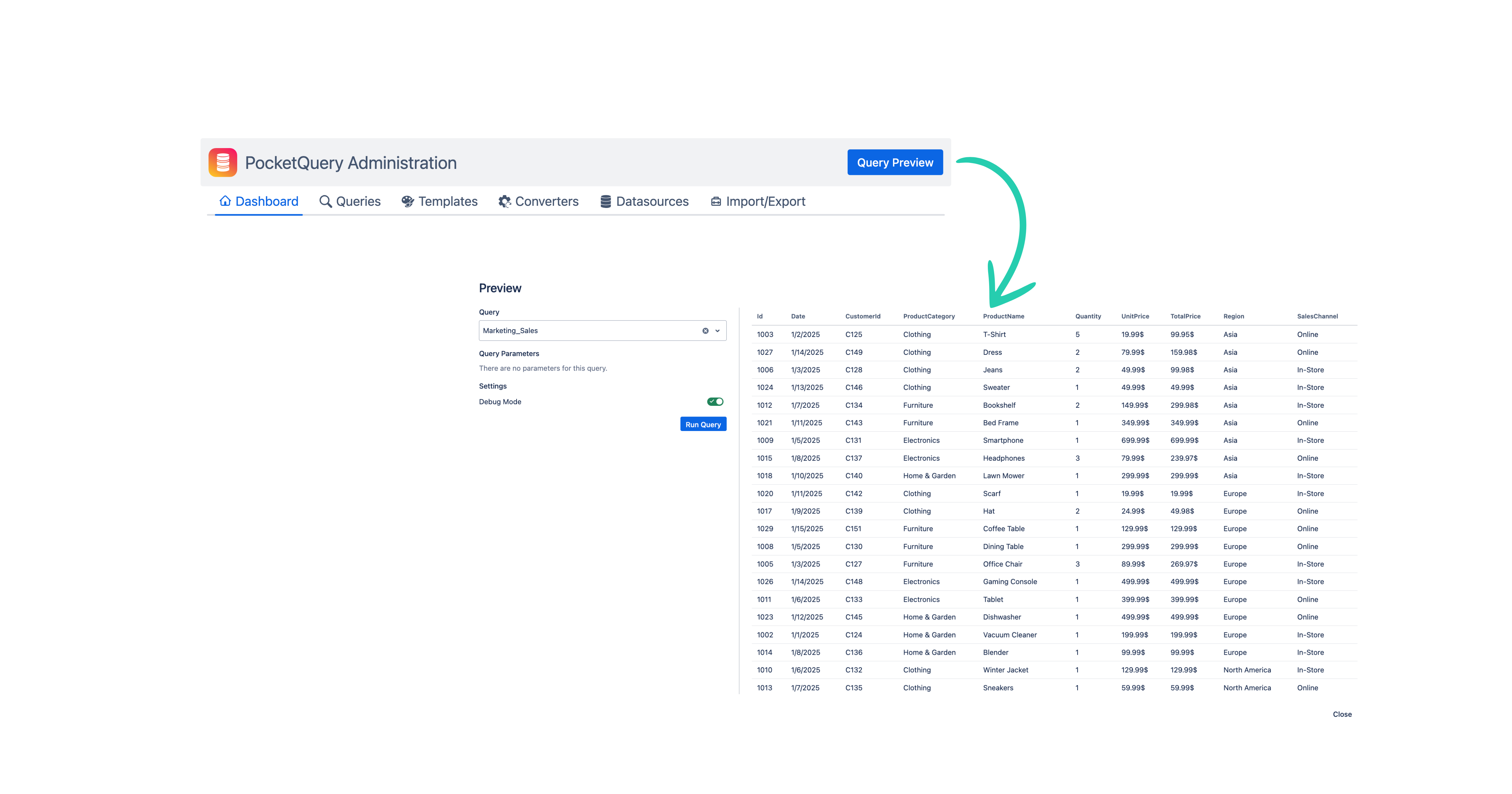
Task: Click the Templates palette icon
Action: (407, 201)
